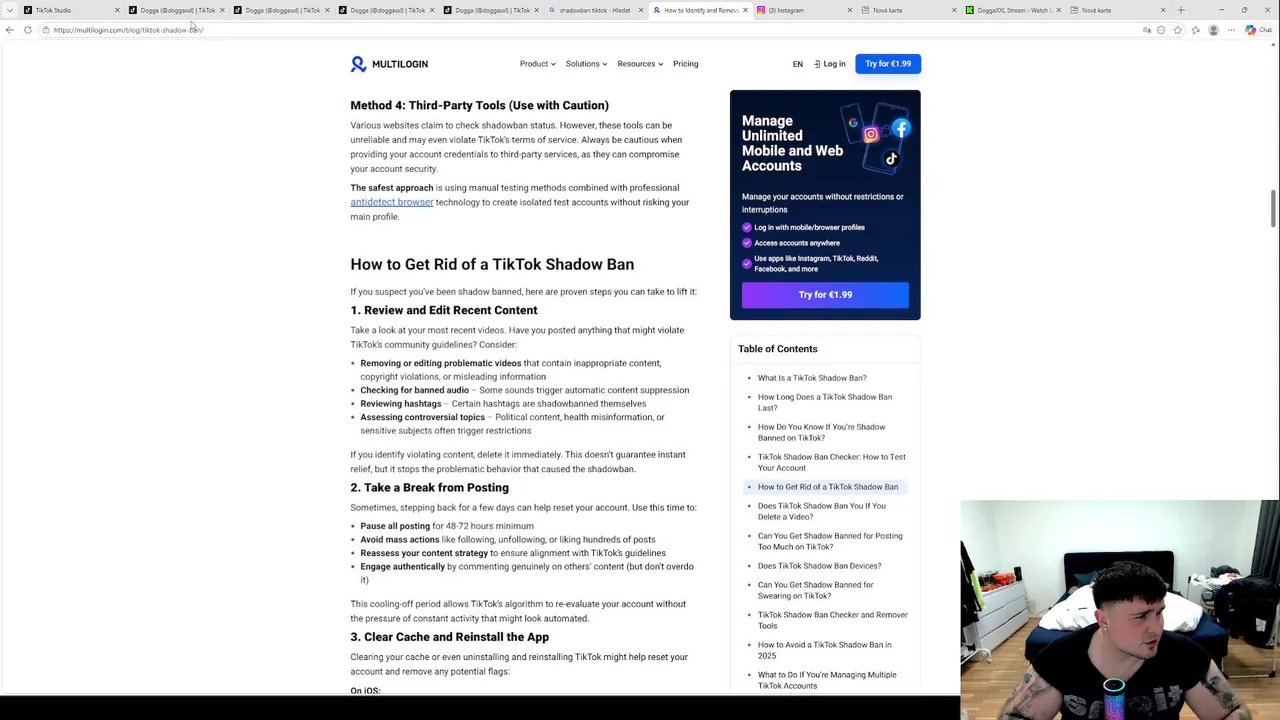Click the Table of Contents title
The image size is (1280, 720).
pos(777,349)
